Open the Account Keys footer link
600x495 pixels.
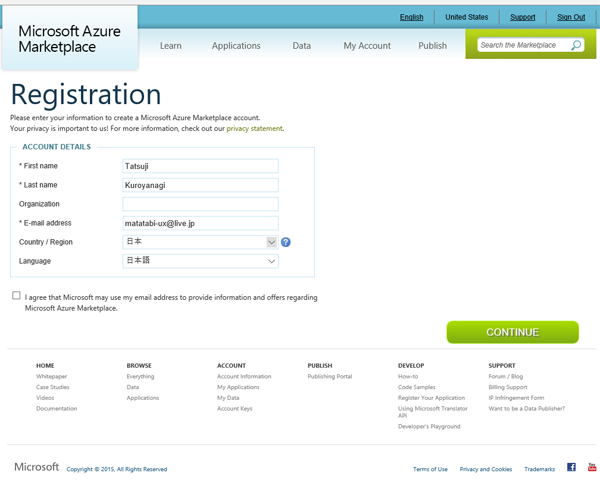(x=235, y=409)
